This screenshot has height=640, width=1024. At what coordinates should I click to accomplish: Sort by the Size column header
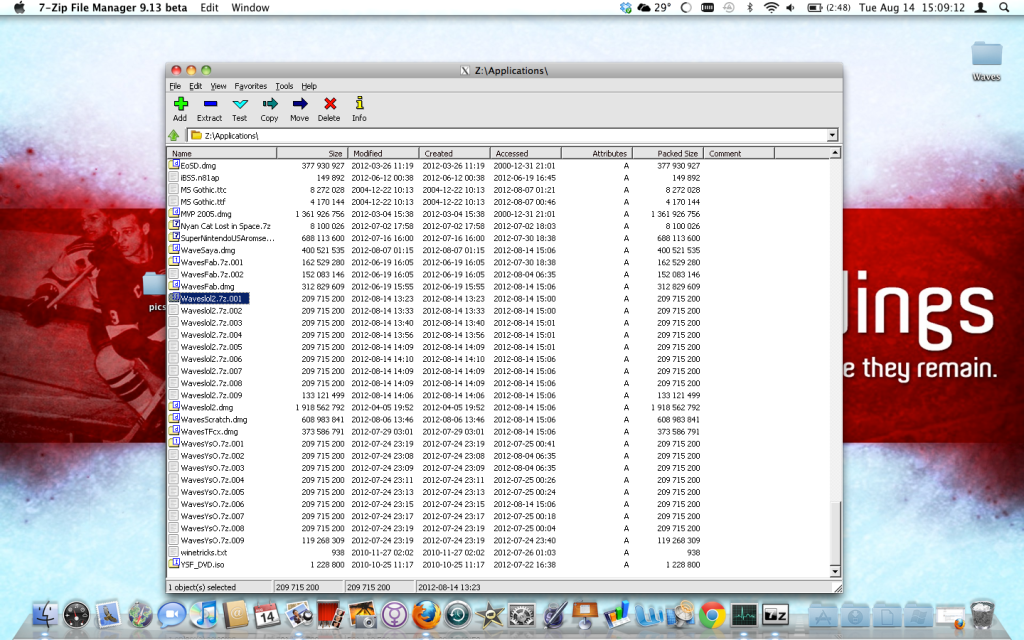click(x=312, y=153)
